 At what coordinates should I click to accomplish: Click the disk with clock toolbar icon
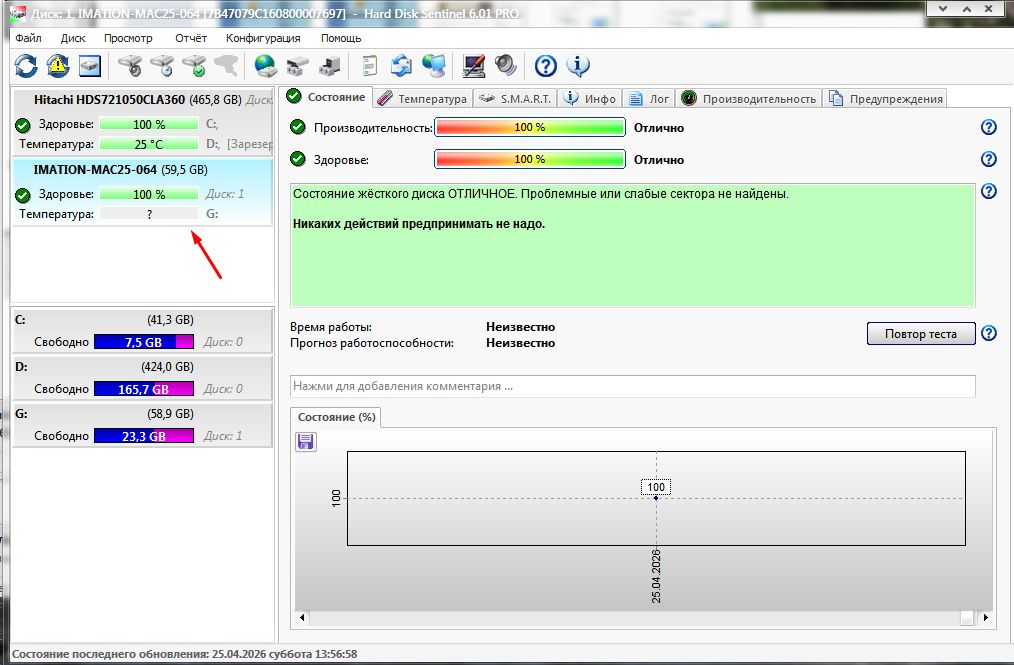(x=162, y=65)
